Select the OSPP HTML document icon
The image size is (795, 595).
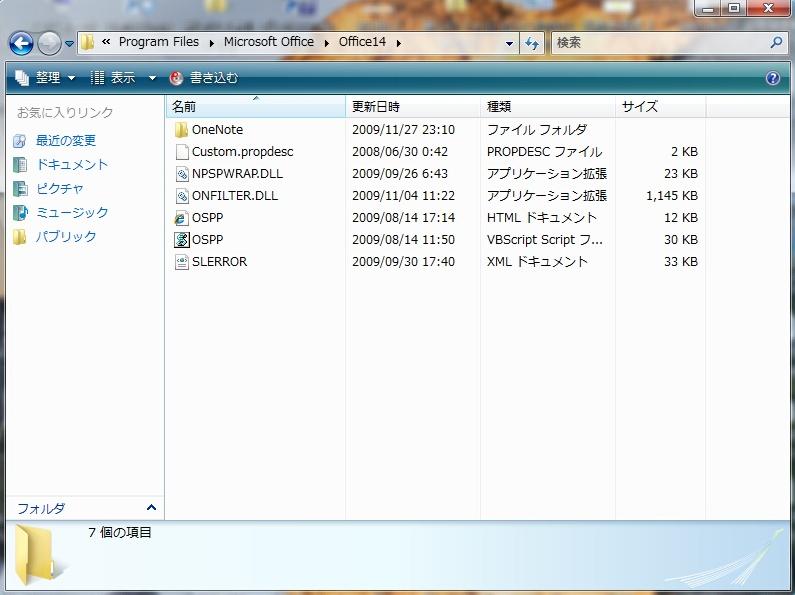(x=181, y=218)
